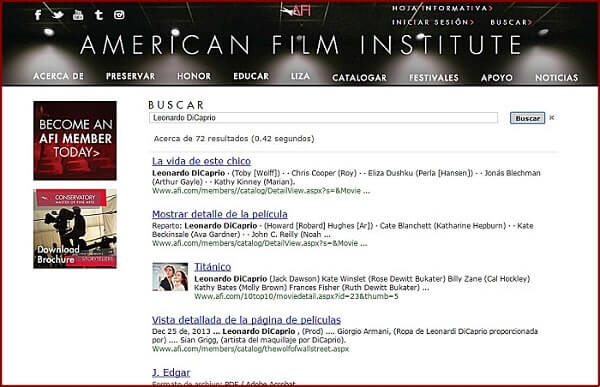Click the Buscar search button
The image size is (600, 387).
[527, 118]
